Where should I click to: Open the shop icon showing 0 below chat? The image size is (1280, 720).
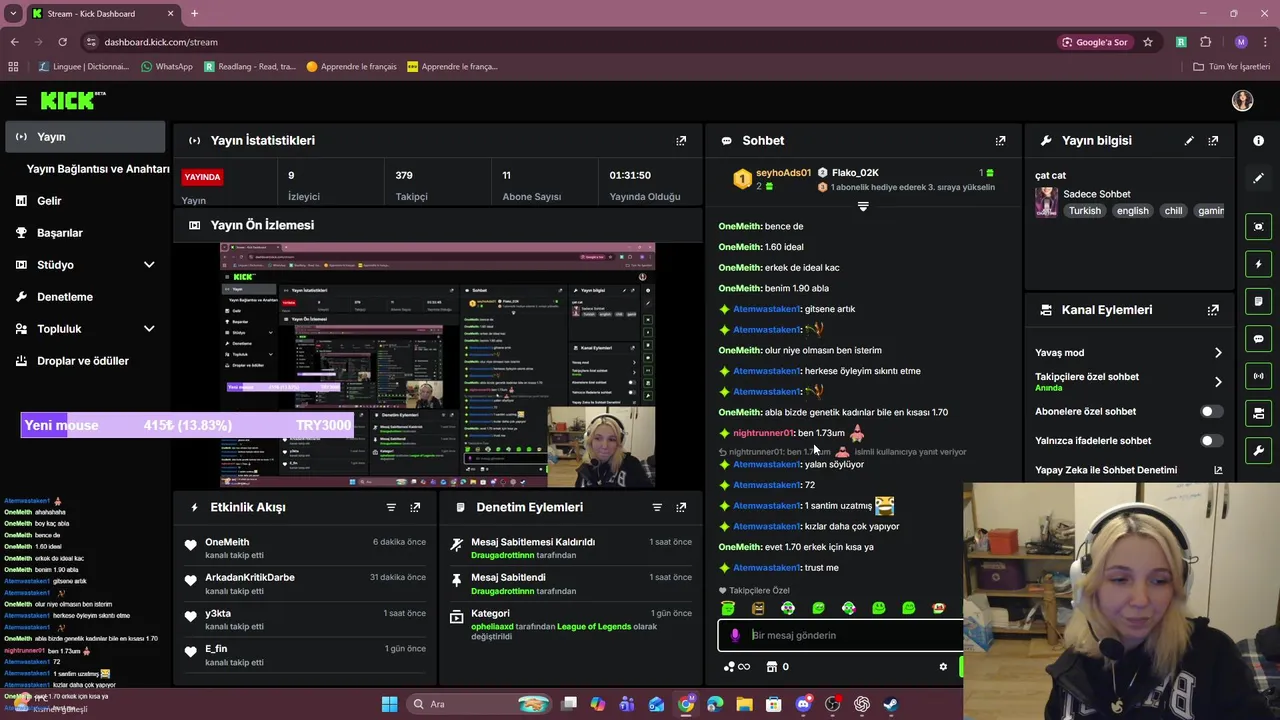point(777,667)
